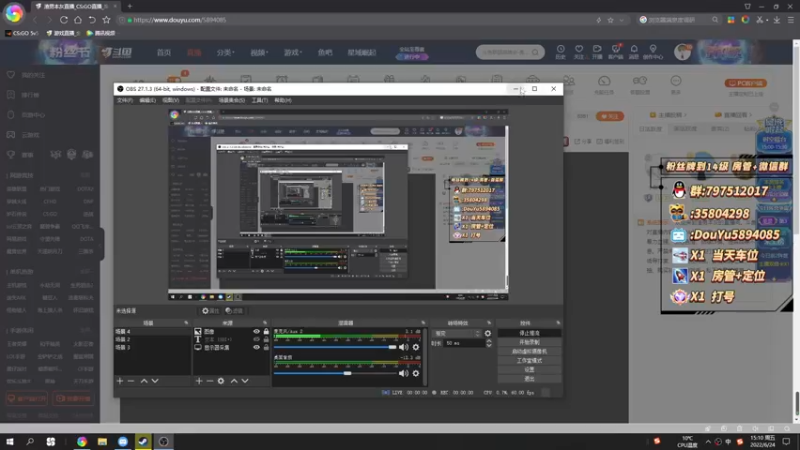Open OBS 编辑(E) menu

tap(147, 101)
